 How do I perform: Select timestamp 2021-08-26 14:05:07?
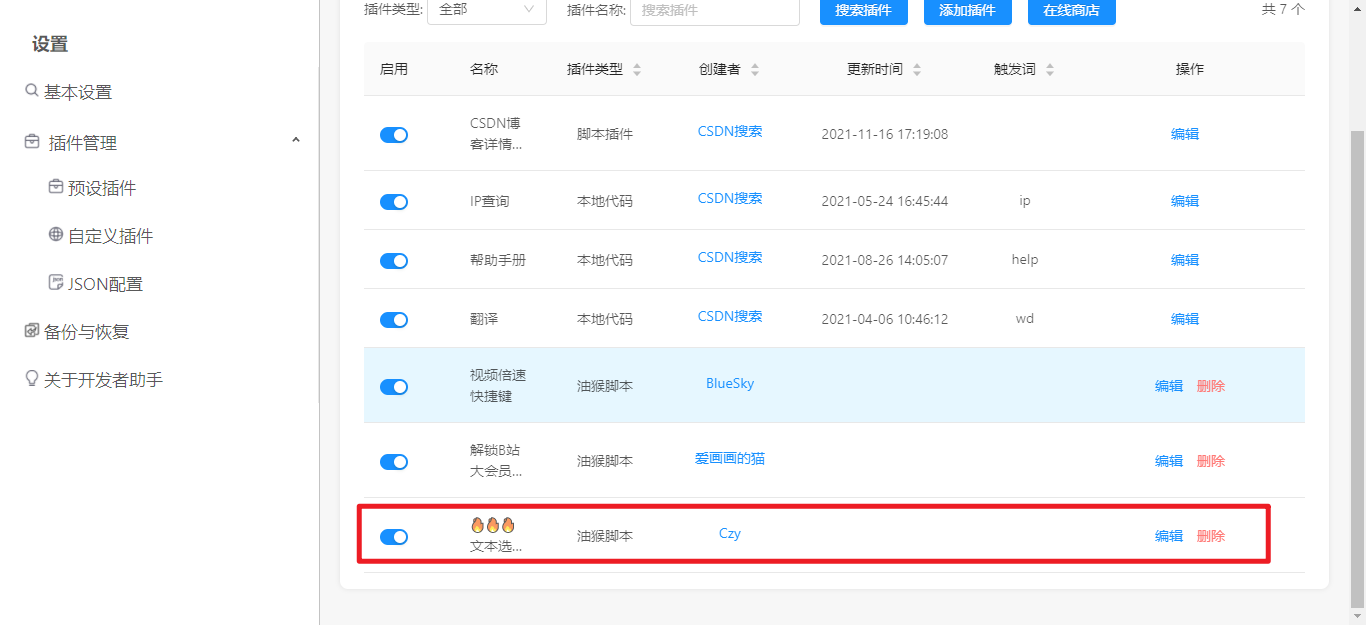click(x=885, y=260)
